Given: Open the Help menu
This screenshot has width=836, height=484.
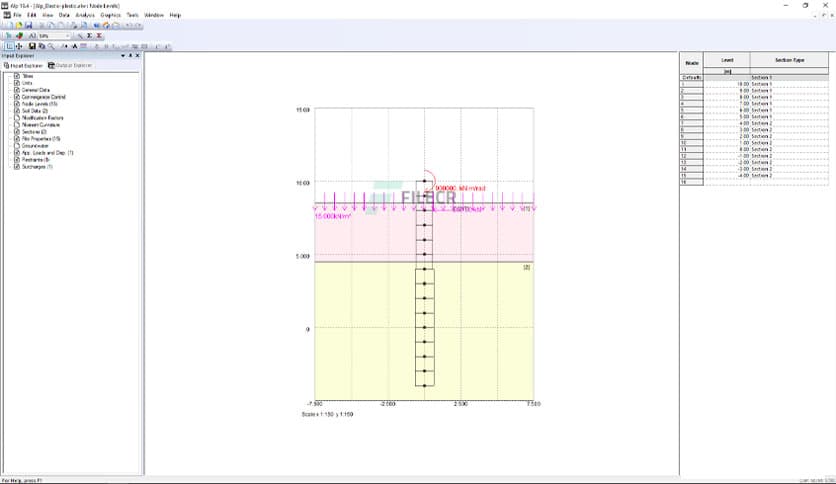Looking at the screenshot, I should tap(175, 15).
